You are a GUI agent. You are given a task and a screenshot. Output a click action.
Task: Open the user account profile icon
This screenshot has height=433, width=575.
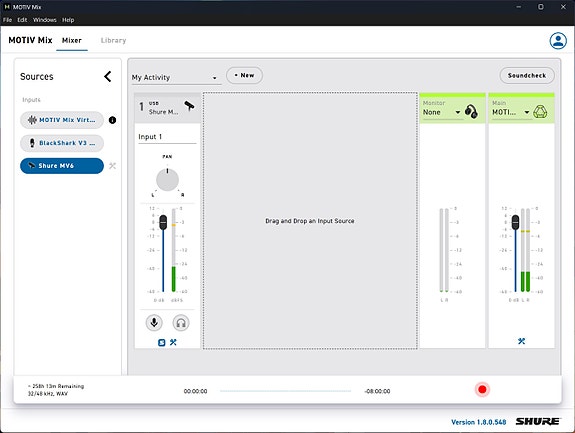click(x=558, y=41)
